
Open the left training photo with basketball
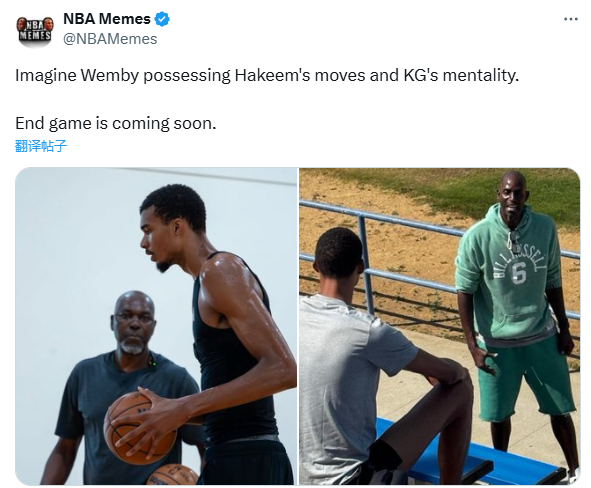(x=156, y=326)
